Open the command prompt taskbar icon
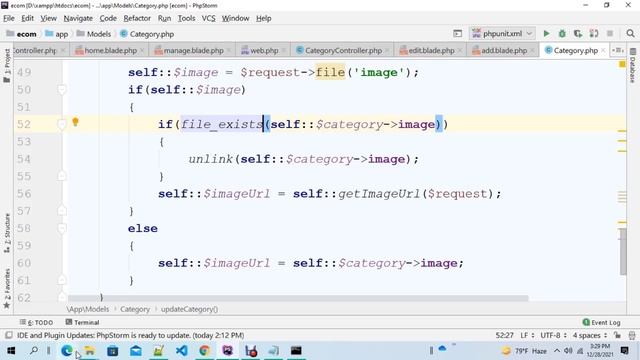 pyautogui.click(x=296, y=351)
